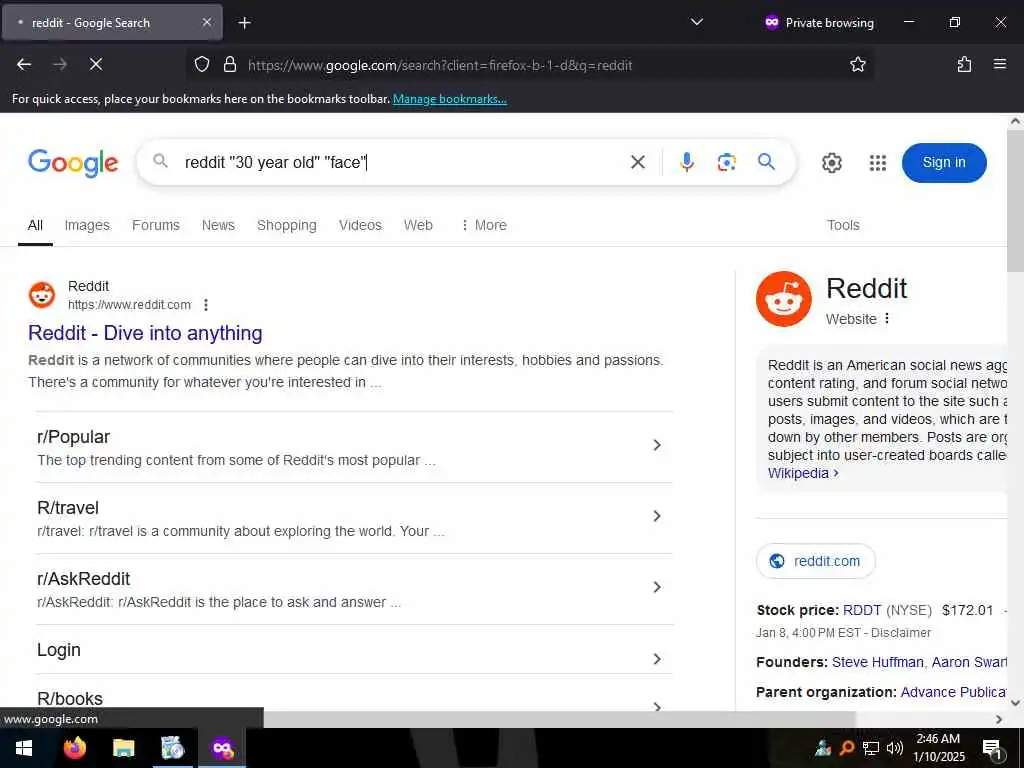The height and width of the screenshot is (768, 1024).
Task: Open Reddit - Dive into anything link
Action: tap(145, 333)
